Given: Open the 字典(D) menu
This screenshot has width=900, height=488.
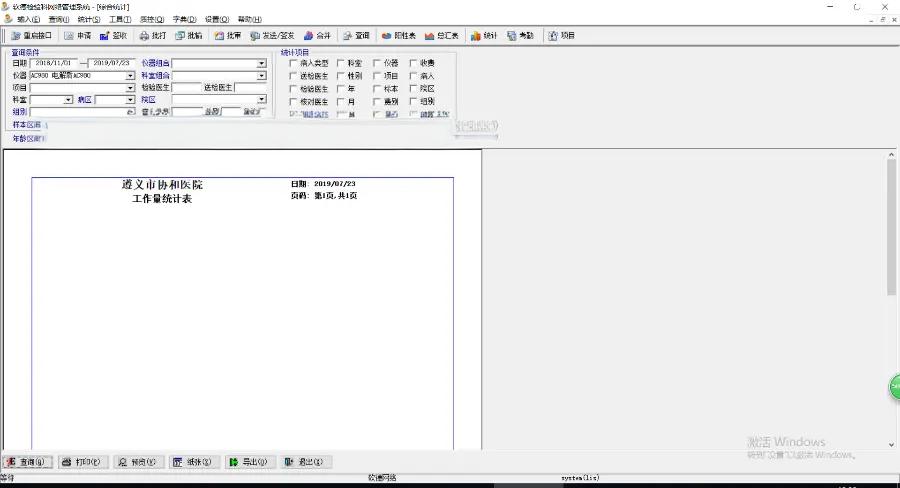Looking at the screenshot, I should pyautogui.click(x=184, y=20).
